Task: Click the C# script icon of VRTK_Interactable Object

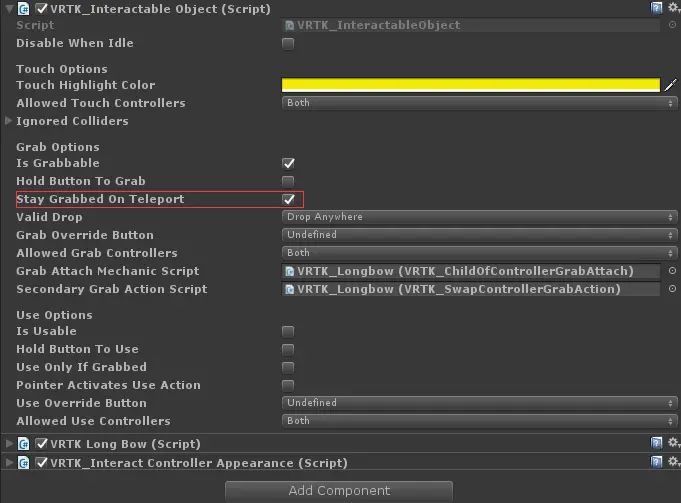Action: 23,9
